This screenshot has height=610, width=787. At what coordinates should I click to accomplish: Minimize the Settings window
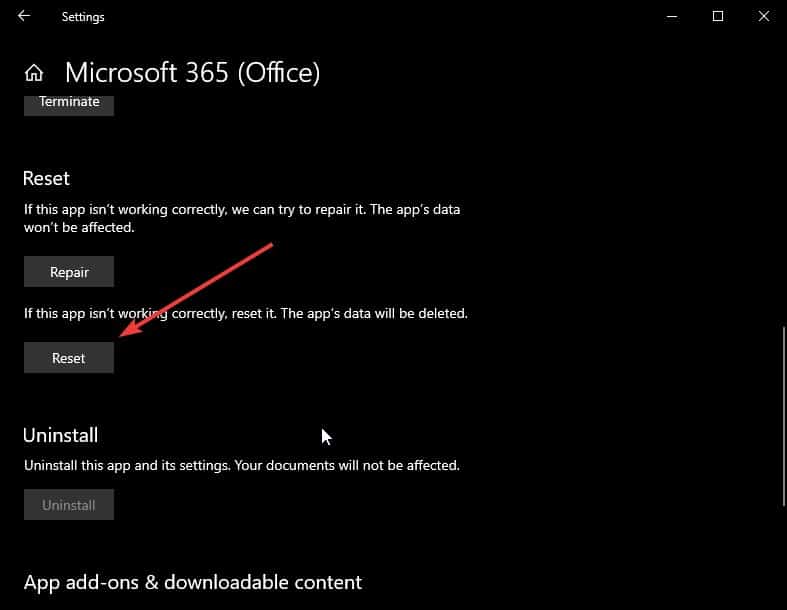(672, 17)
